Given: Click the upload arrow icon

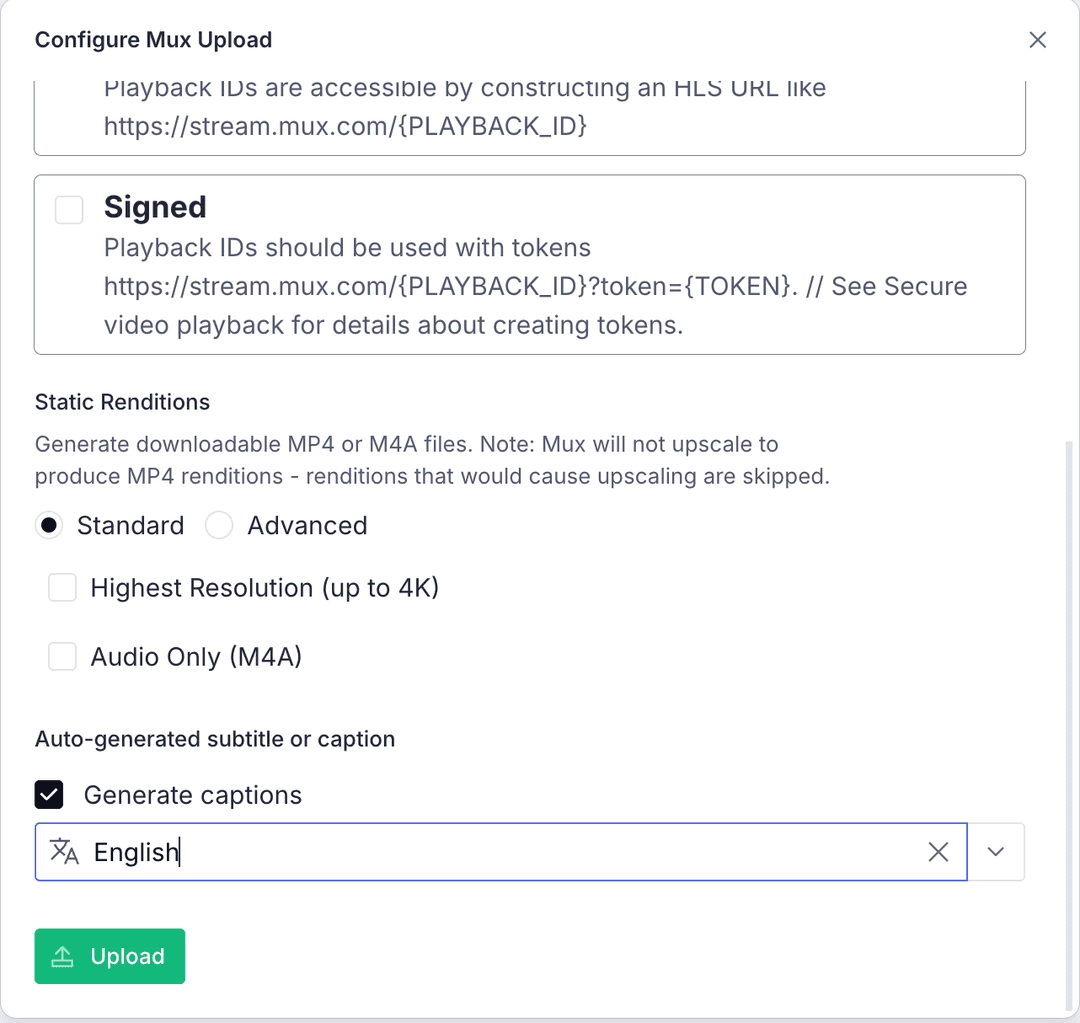Looking at the screenshot, I should [x=63, y=957].
